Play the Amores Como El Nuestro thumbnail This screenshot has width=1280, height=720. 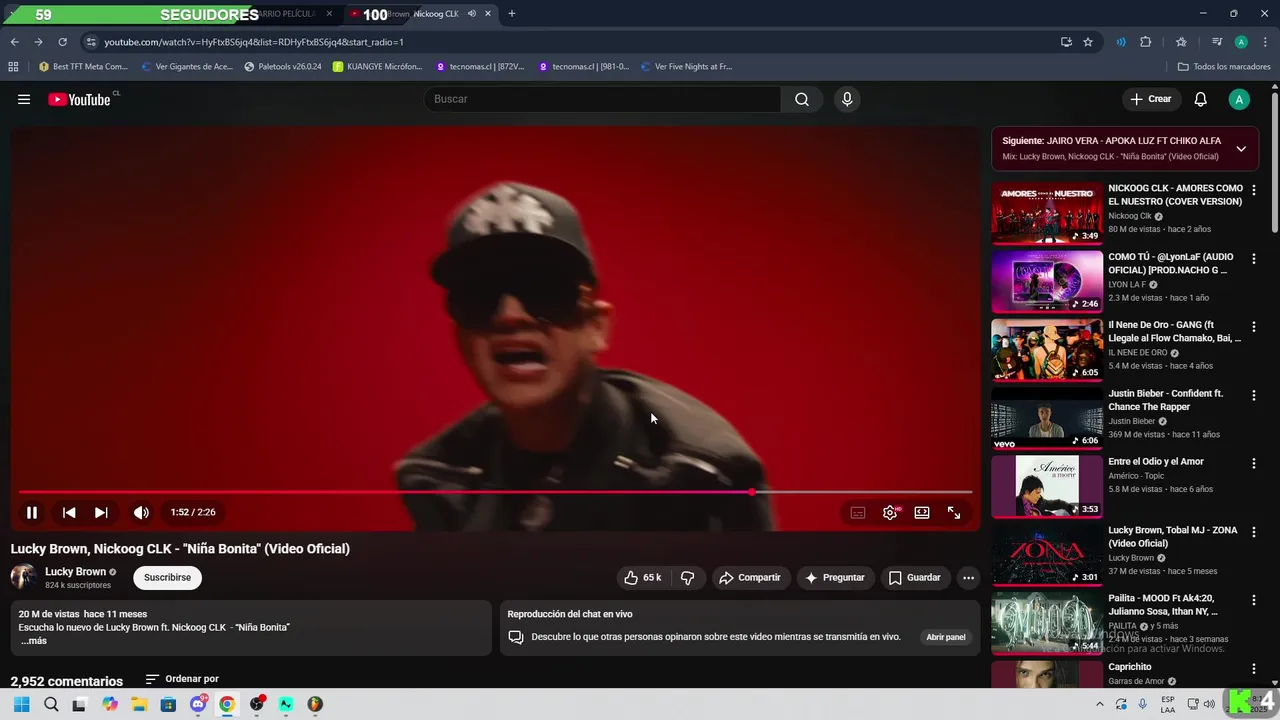[x=1047, y=213]
